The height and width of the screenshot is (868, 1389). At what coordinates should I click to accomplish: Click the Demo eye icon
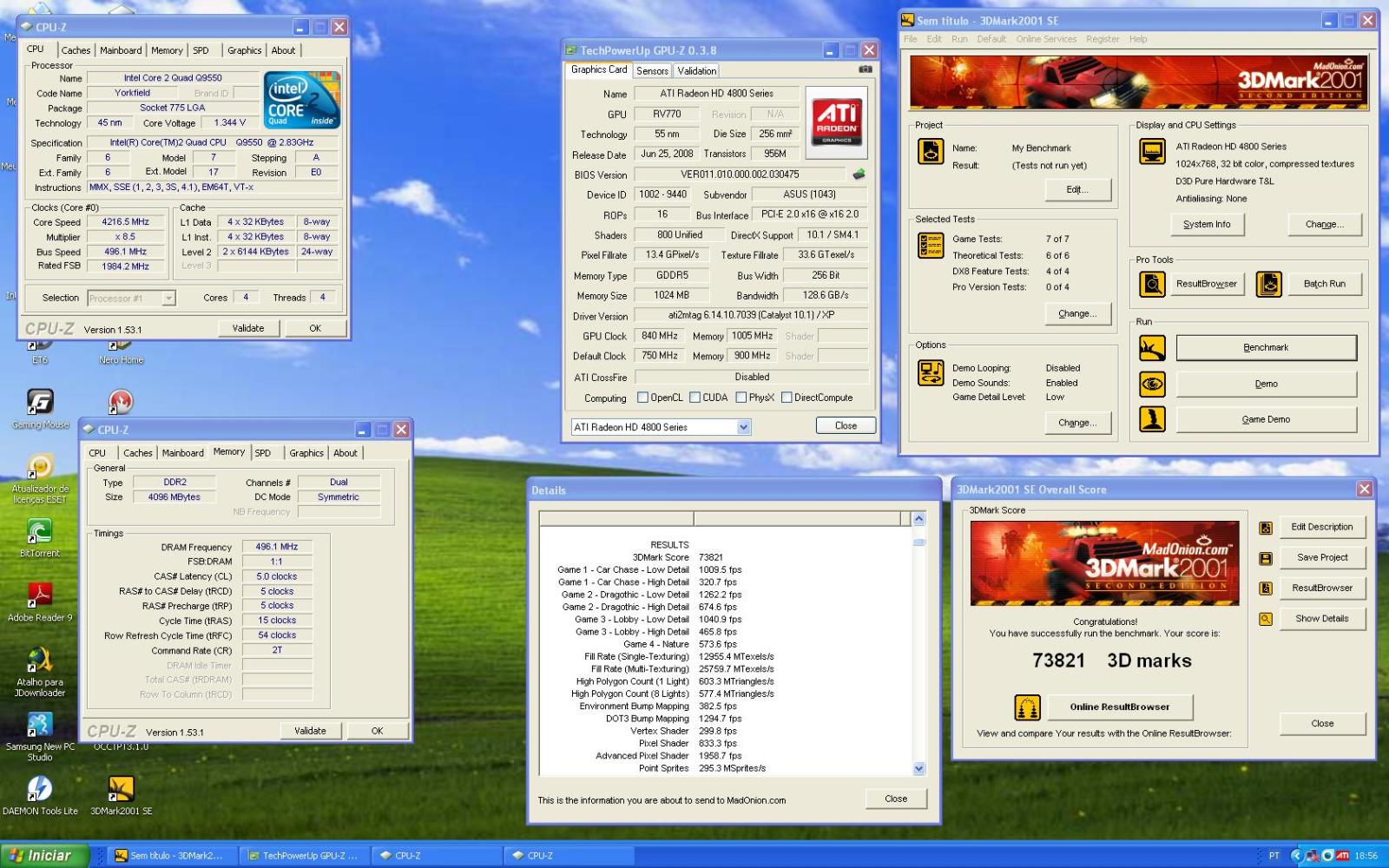[1152, 384]
